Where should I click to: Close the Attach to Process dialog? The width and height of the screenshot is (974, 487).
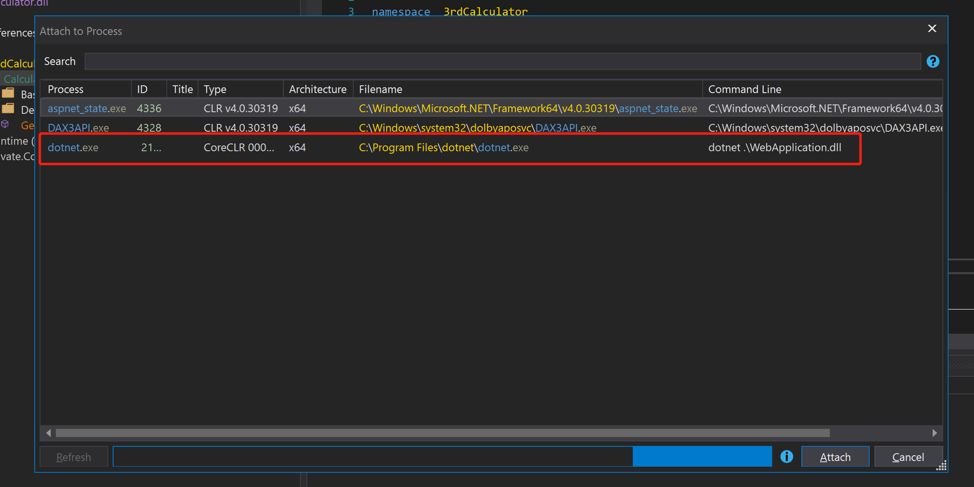click(932, 29)
